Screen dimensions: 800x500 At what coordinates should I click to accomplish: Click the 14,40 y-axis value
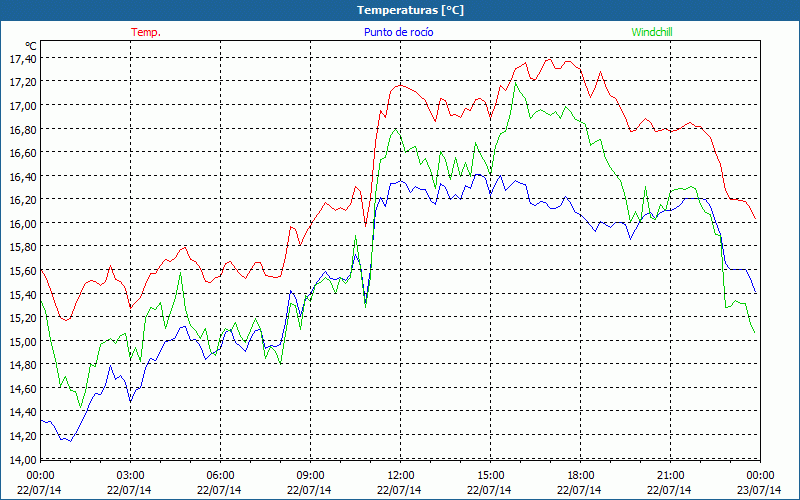[23, 412]
